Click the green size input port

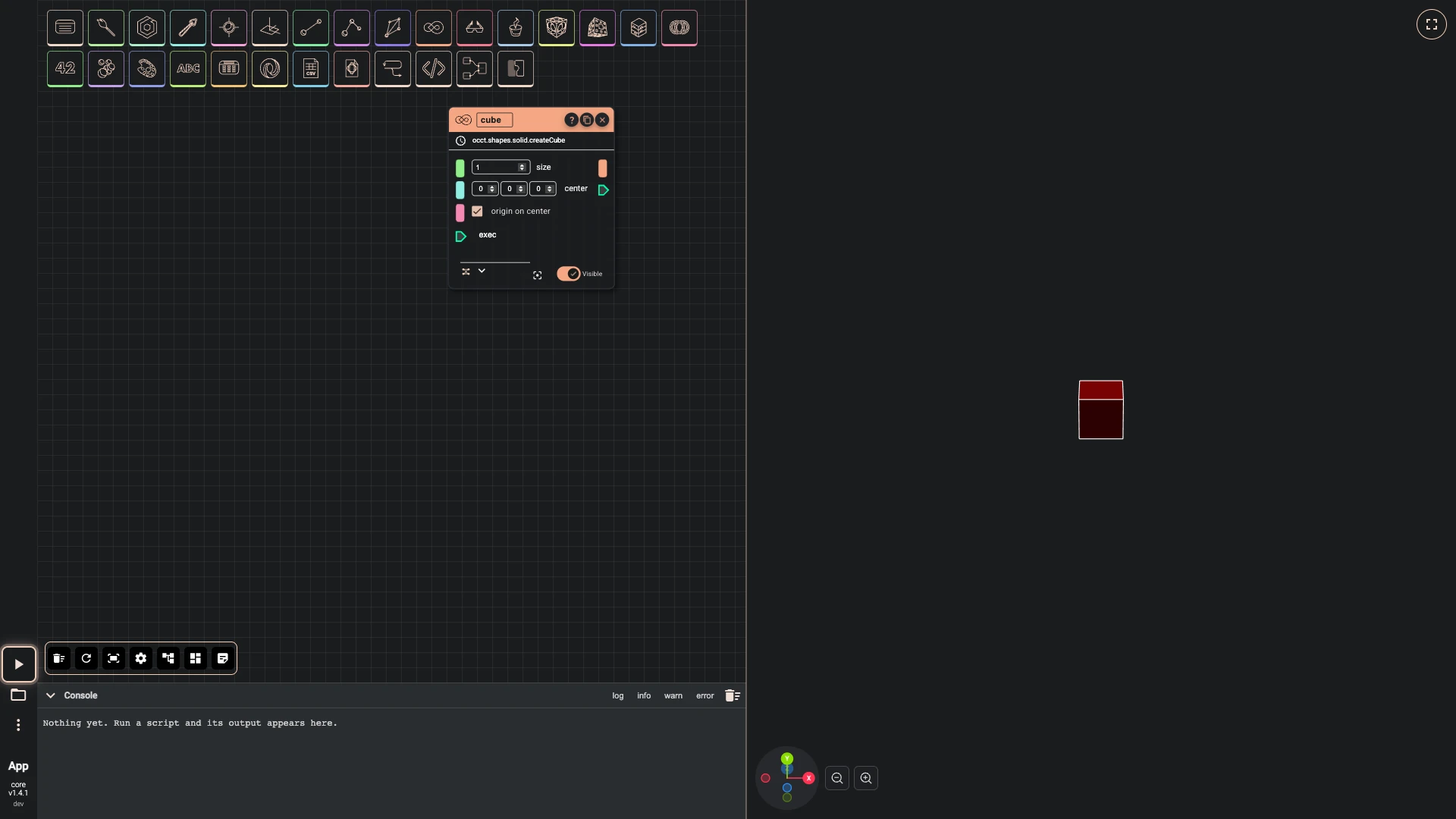pos(460,168)
